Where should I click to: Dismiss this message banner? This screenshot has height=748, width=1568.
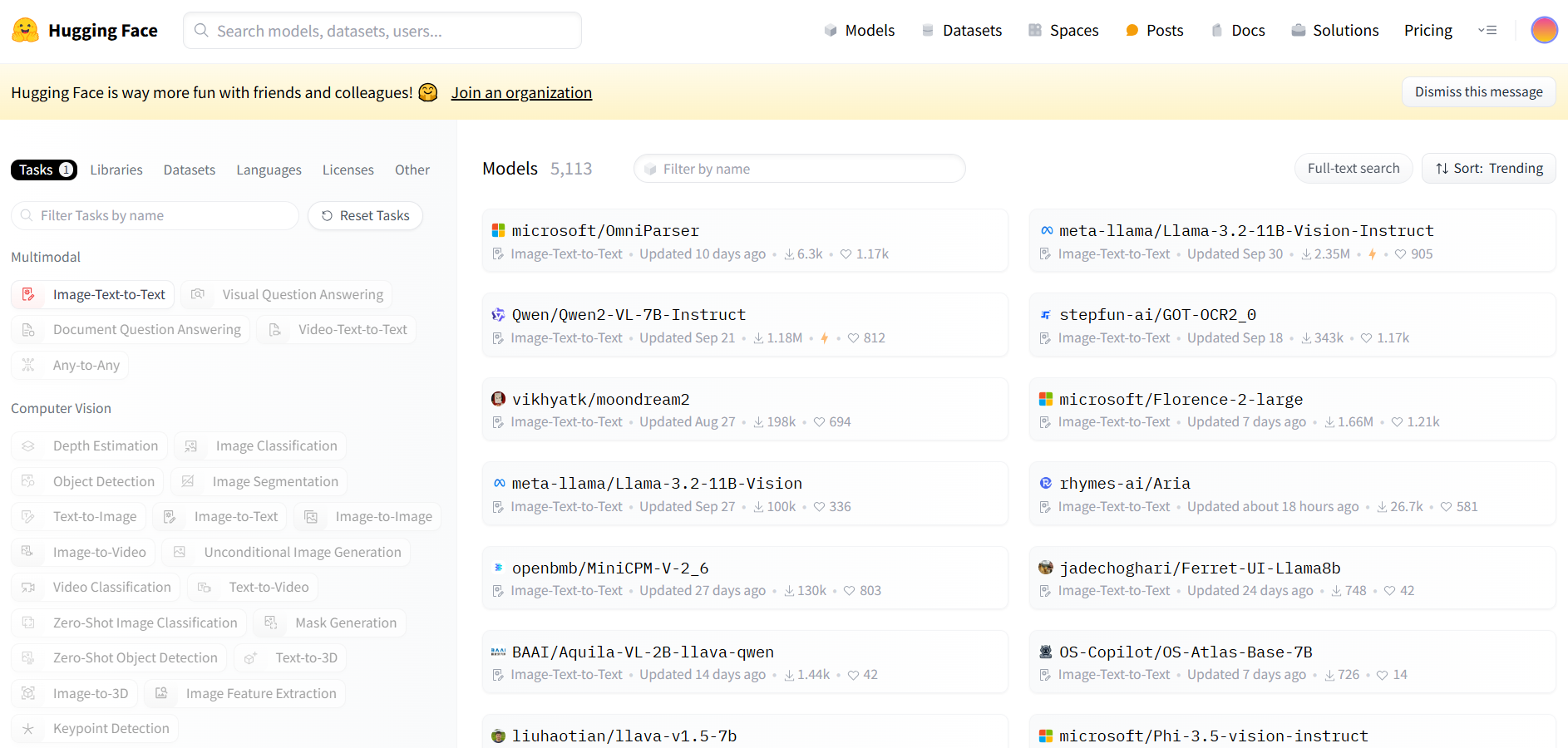[x=1479, y=91]
